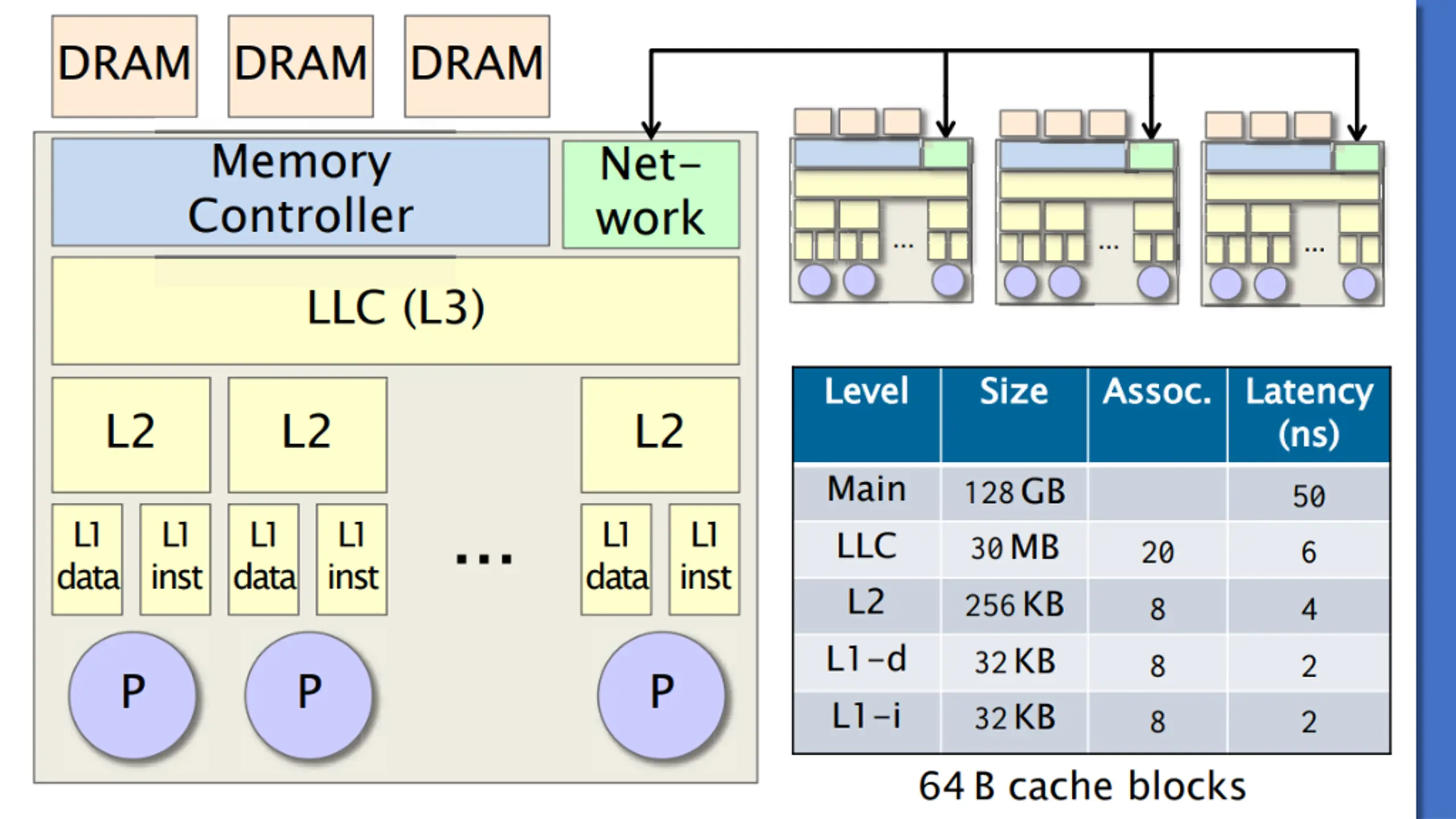Screen dimensions: 1456x819
Task: Select the first processor "P" circle
Action: pyautogui.click(x=133, y=695)
